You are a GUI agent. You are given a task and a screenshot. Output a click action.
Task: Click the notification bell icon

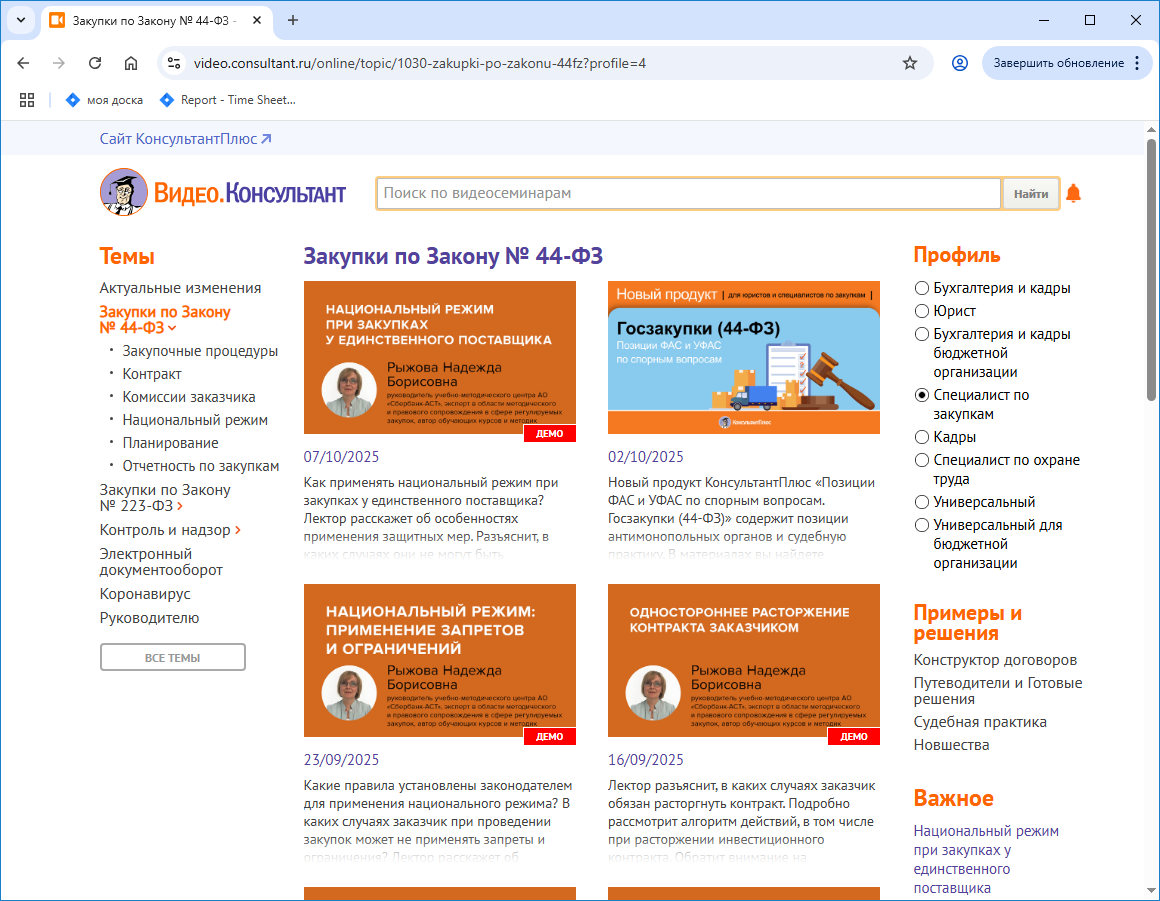(1073, 193)
